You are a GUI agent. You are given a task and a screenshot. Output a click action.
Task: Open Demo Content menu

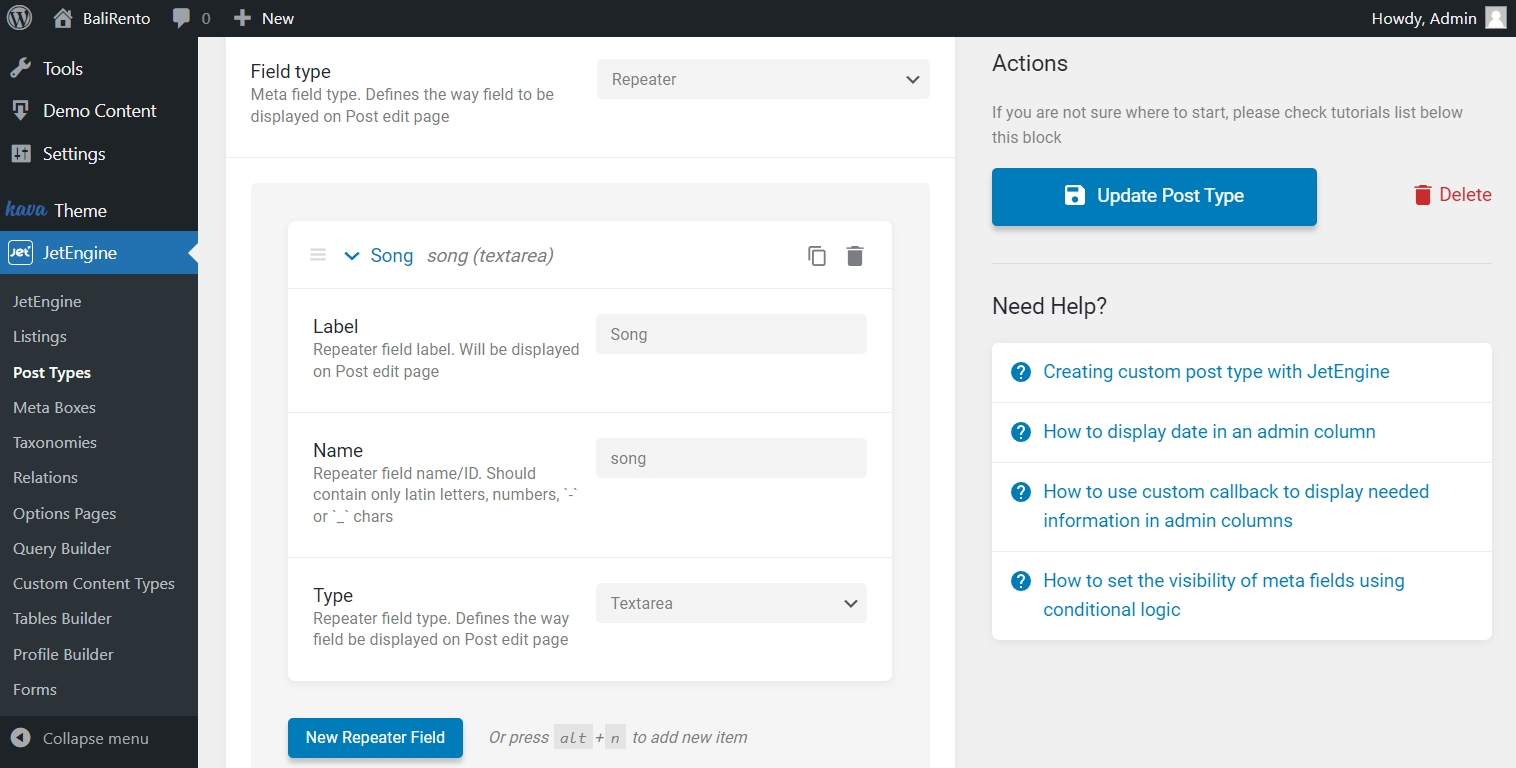pos(99,111)
